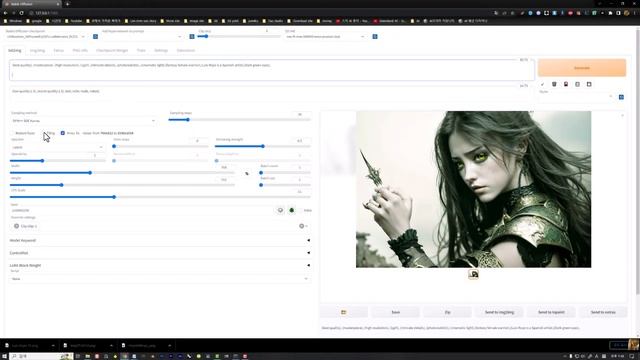Click the Windows taskbar search box
Image resolution: width=640 pixels, height=360 pixels.
click(41, 356)
